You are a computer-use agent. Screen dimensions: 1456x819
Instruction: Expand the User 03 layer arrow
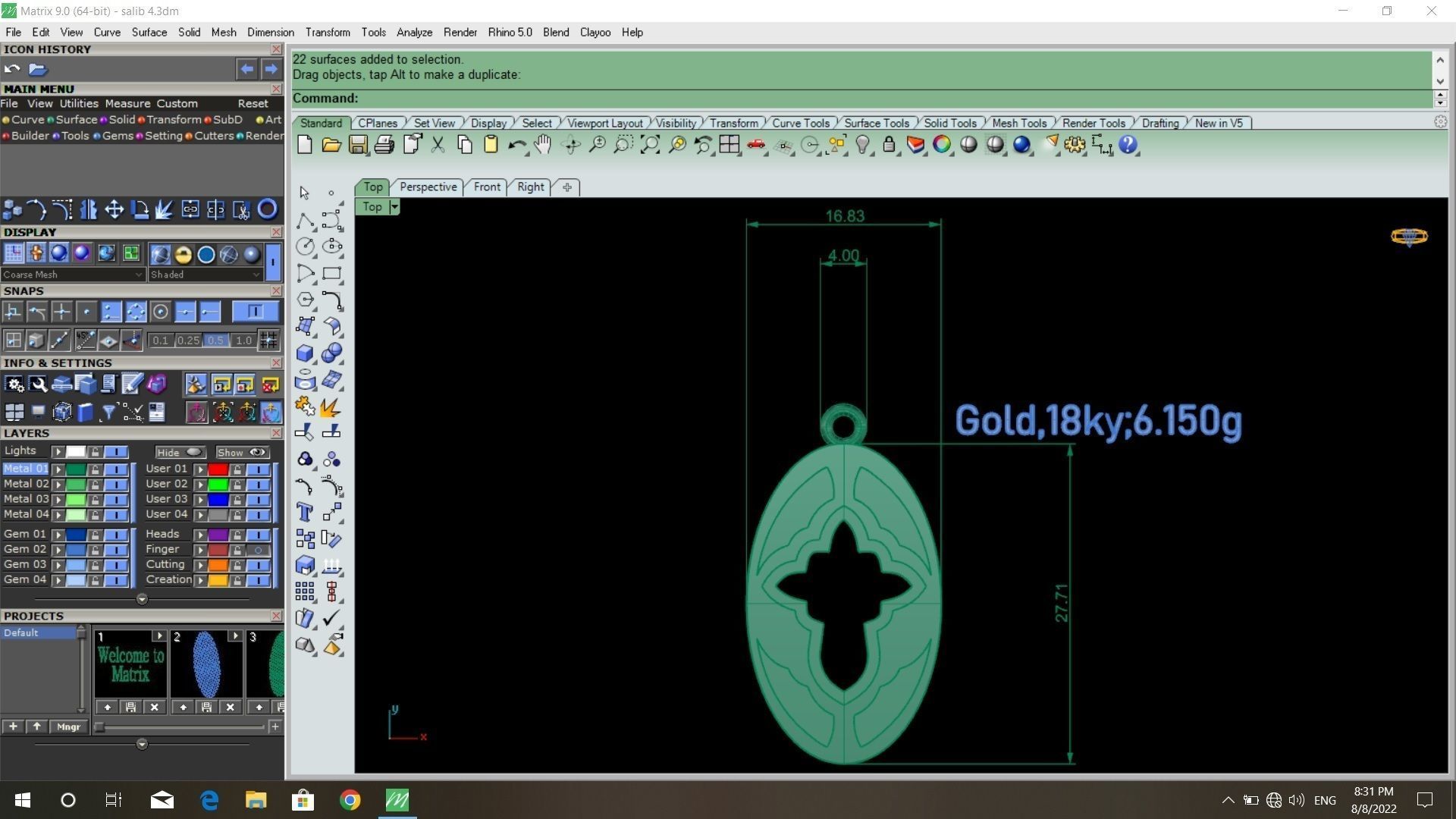[200, 500]
